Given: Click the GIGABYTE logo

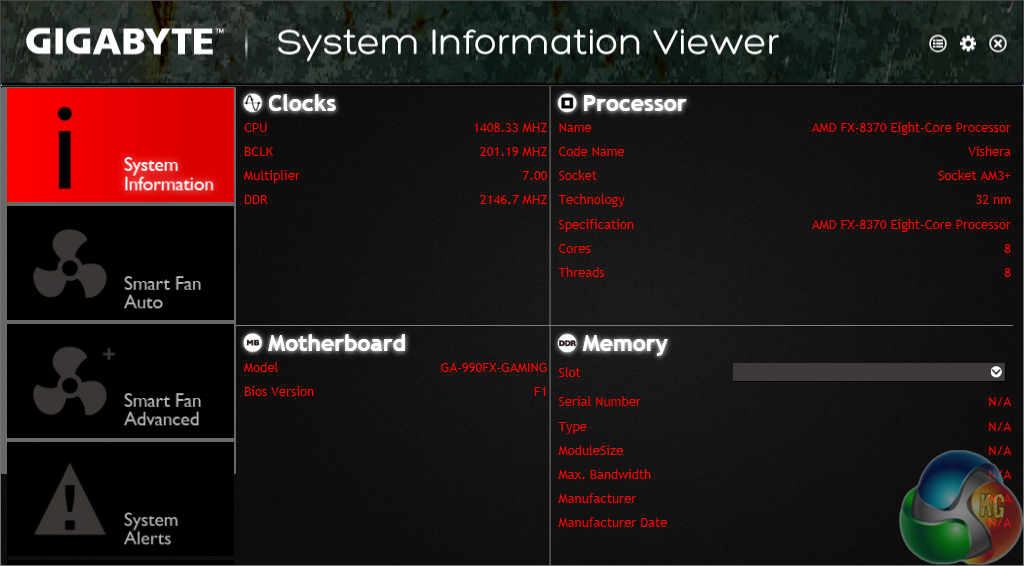Looking at the screenshot, I should coord(124,42).
